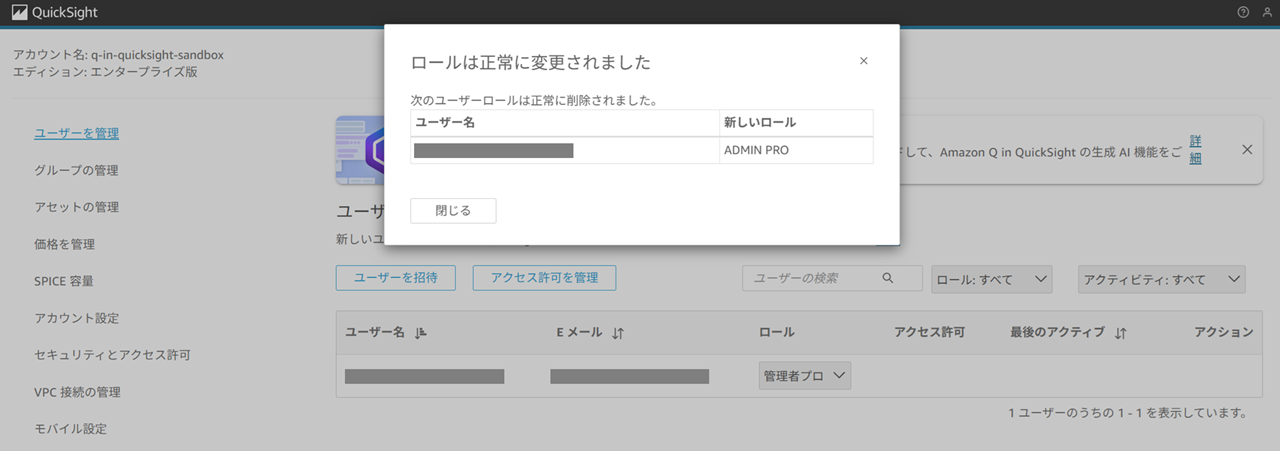
Task: Click the ユーザー名 header in dialog table
Action: [x=565, y=123]
